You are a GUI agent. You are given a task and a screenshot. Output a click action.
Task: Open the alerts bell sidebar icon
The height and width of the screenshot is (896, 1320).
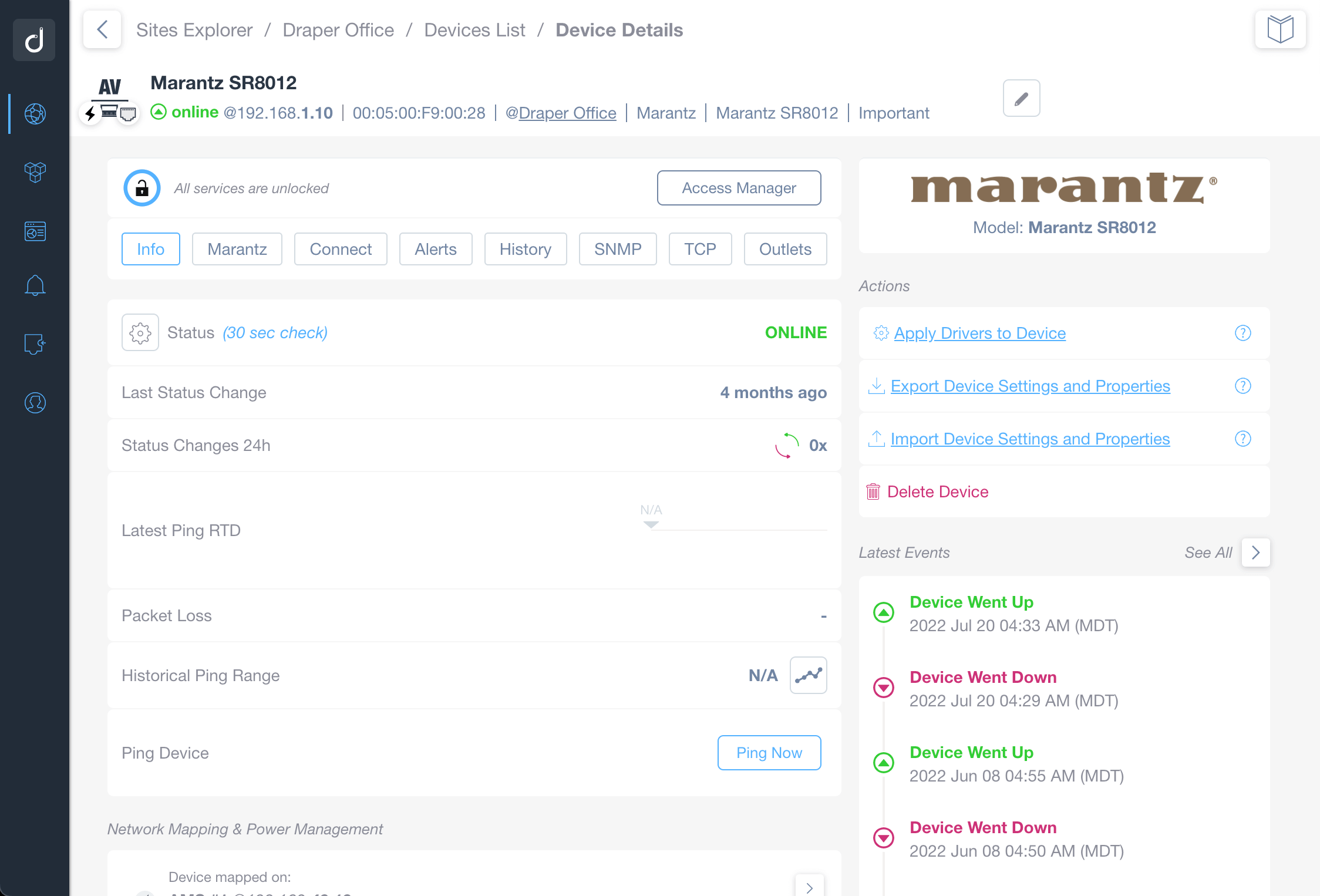(x=35, y=285)
